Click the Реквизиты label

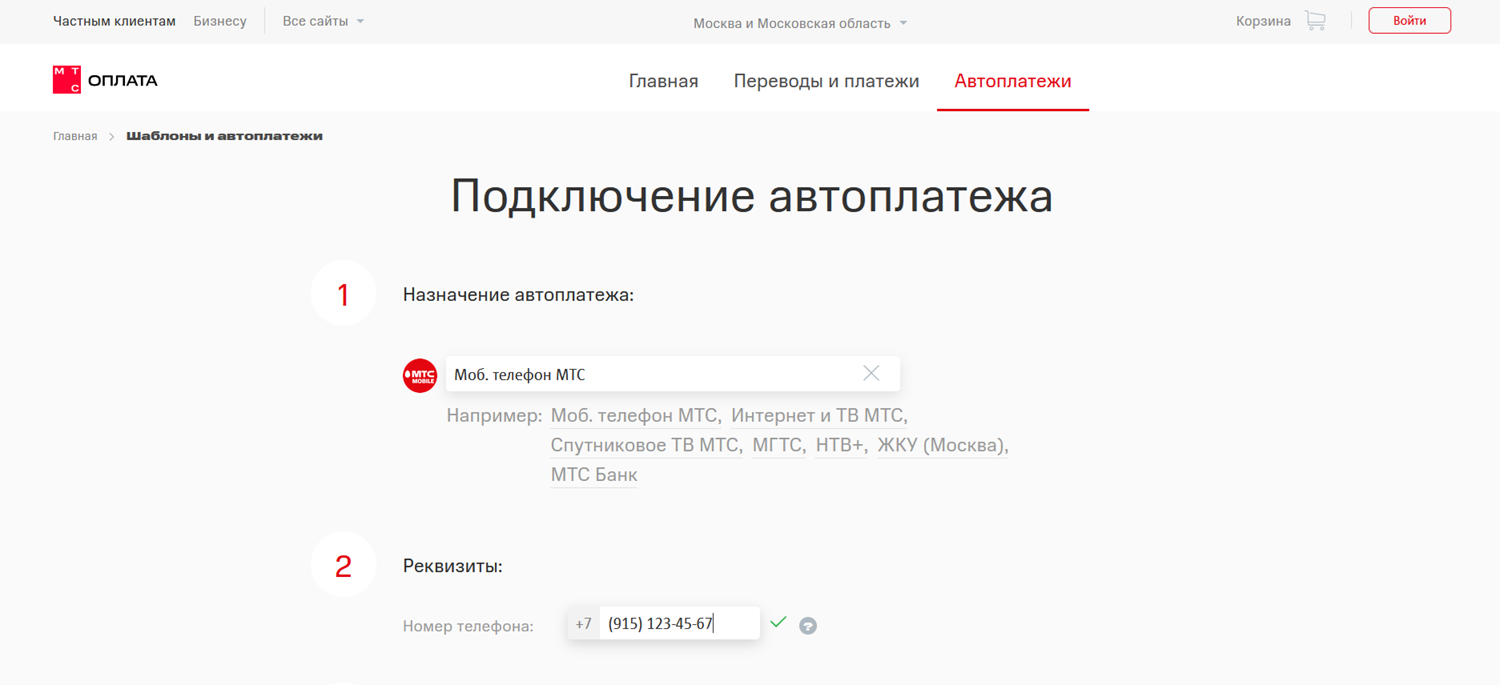[452, 566]
